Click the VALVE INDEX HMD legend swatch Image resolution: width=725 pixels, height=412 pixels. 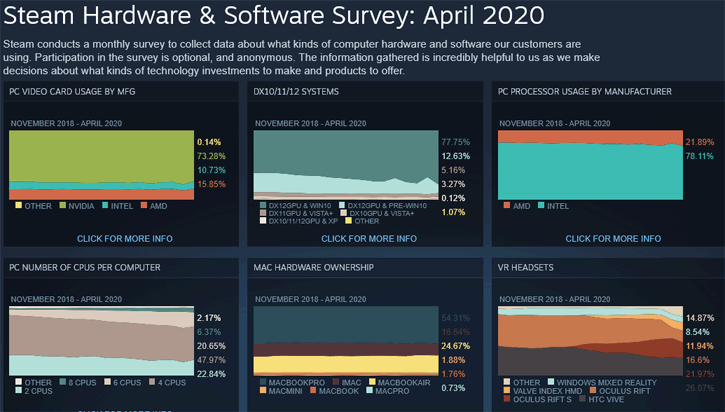point(506,391)
